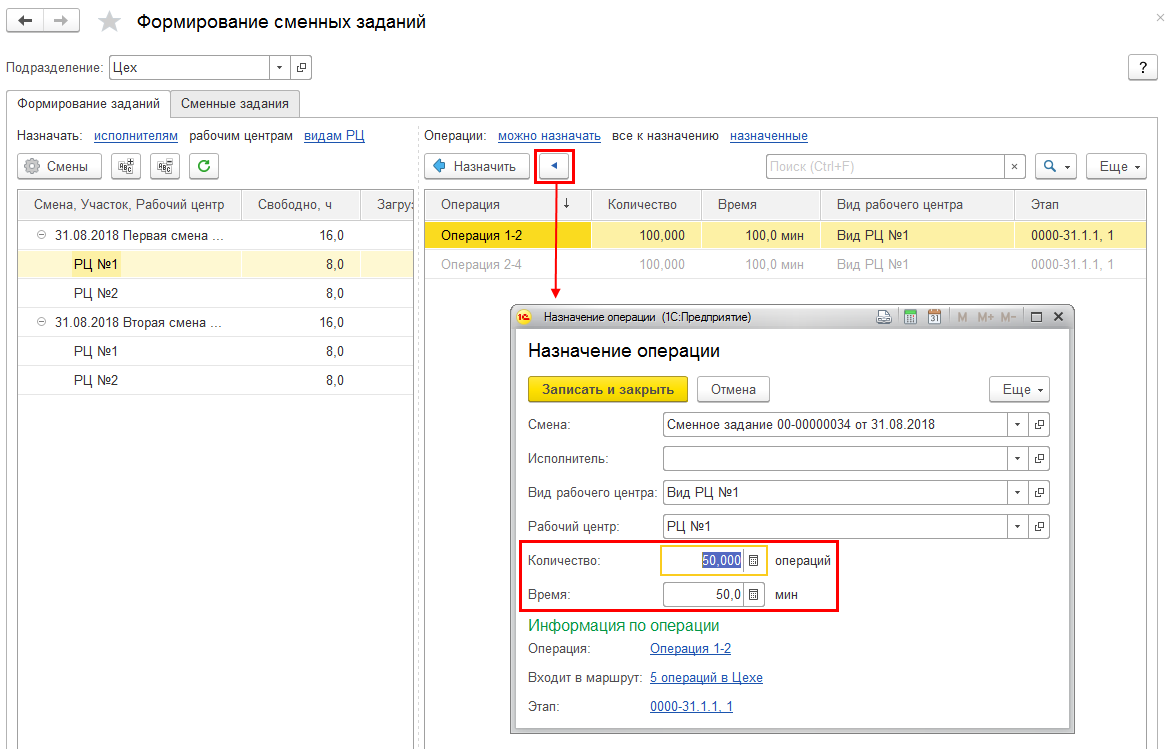Open the Рабочий центр dropdown
The image size is (1169, 749).
[x=1018, y=526]
